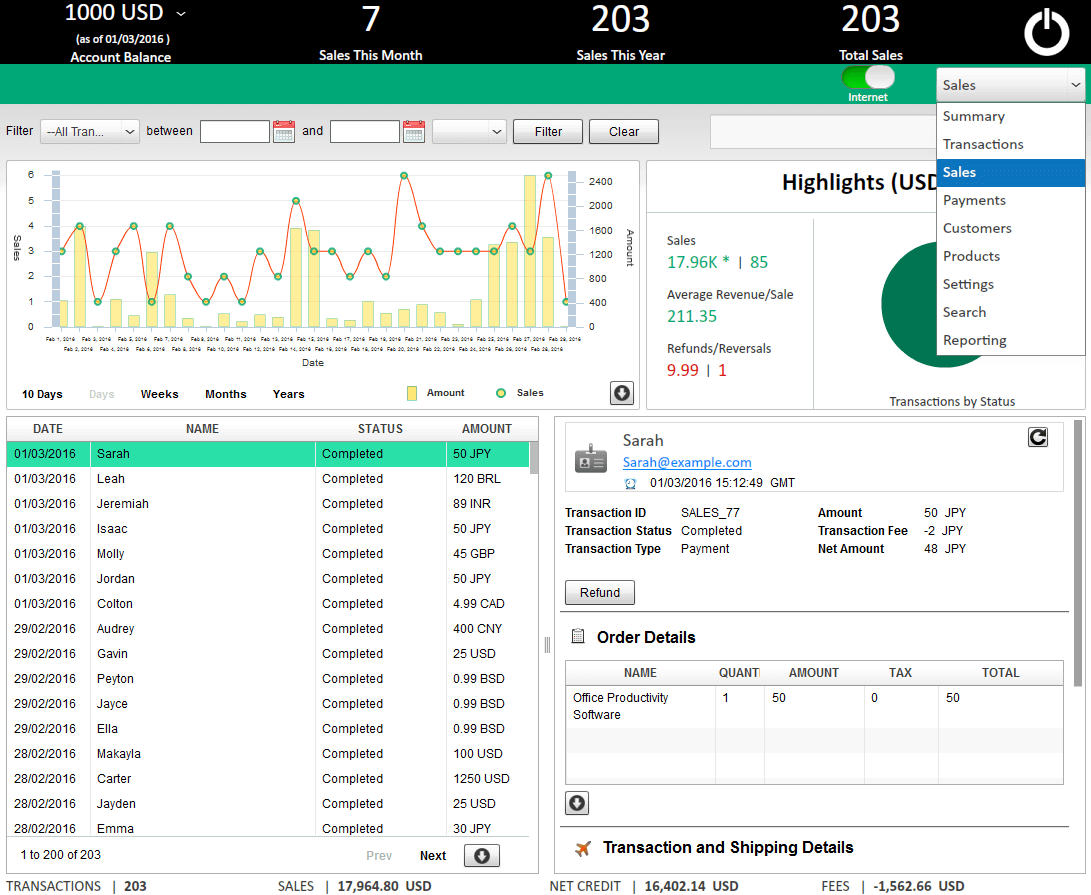Sort transactions by AMOUNT column
The width and height of the screenshot is (1091, 895).
click(x=487, y=429)
